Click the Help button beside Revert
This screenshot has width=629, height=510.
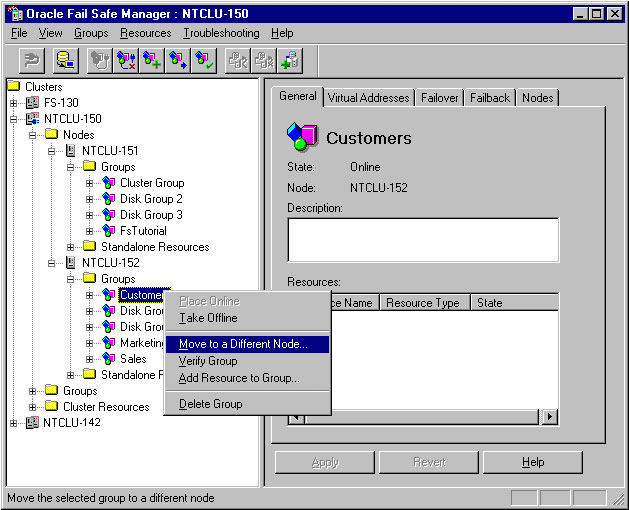pos(533,463)
